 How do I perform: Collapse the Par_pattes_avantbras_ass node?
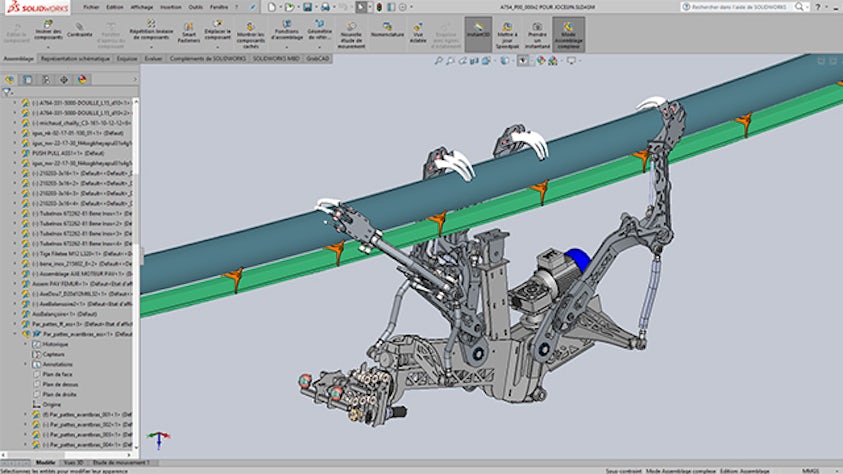[x=15, y=334]
